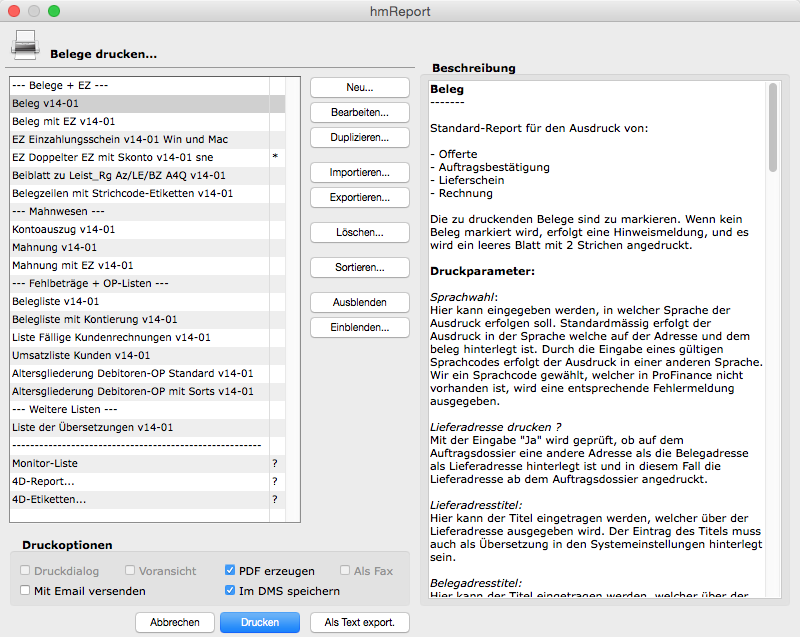Open the Sortieren... dialog
This screenshot has width=800, height=637.
[359, 267]
